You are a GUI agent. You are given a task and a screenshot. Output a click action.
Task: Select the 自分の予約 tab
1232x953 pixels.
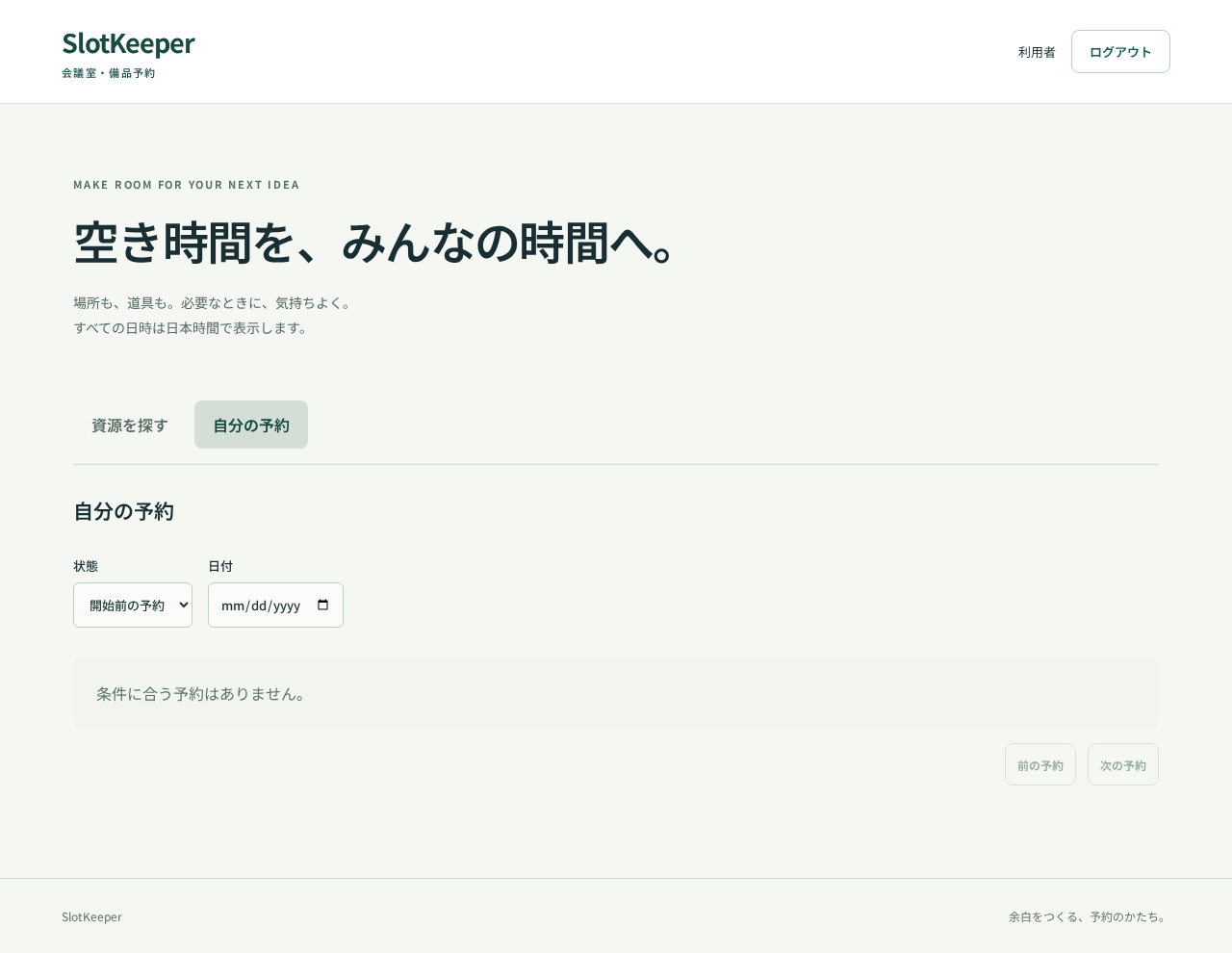point(251,425)
